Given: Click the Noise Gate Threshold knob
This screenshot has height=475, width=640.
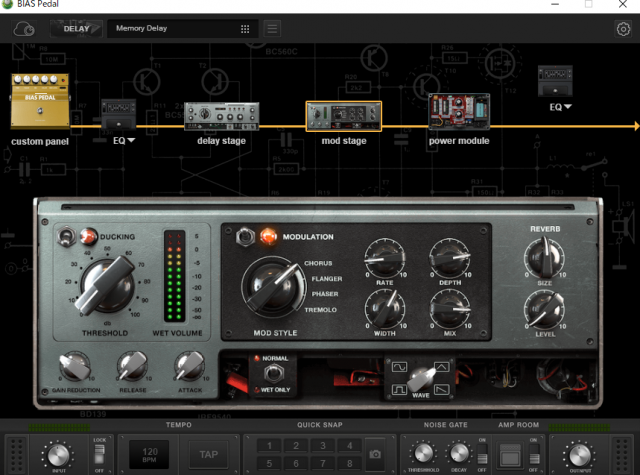Looking at the screenshot, I should pos(423,453).
